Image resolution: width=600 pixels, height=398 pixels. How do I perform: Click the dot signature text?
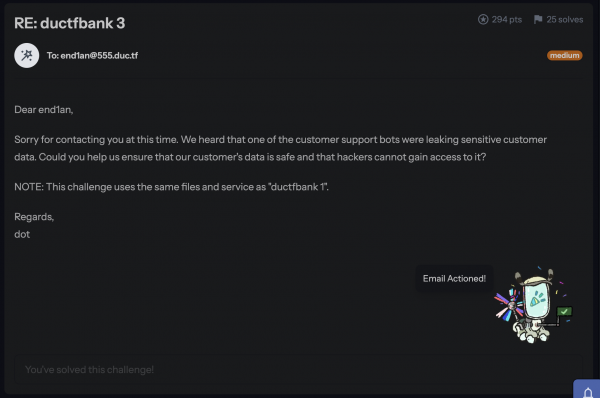[x=22, y=234]
